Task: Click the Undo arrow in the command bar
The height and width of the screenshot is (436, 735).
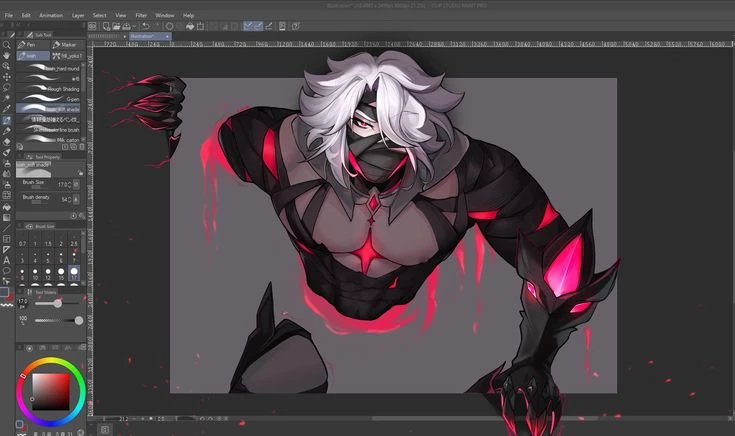Action: pyautogui.click(x=146, y=26)
